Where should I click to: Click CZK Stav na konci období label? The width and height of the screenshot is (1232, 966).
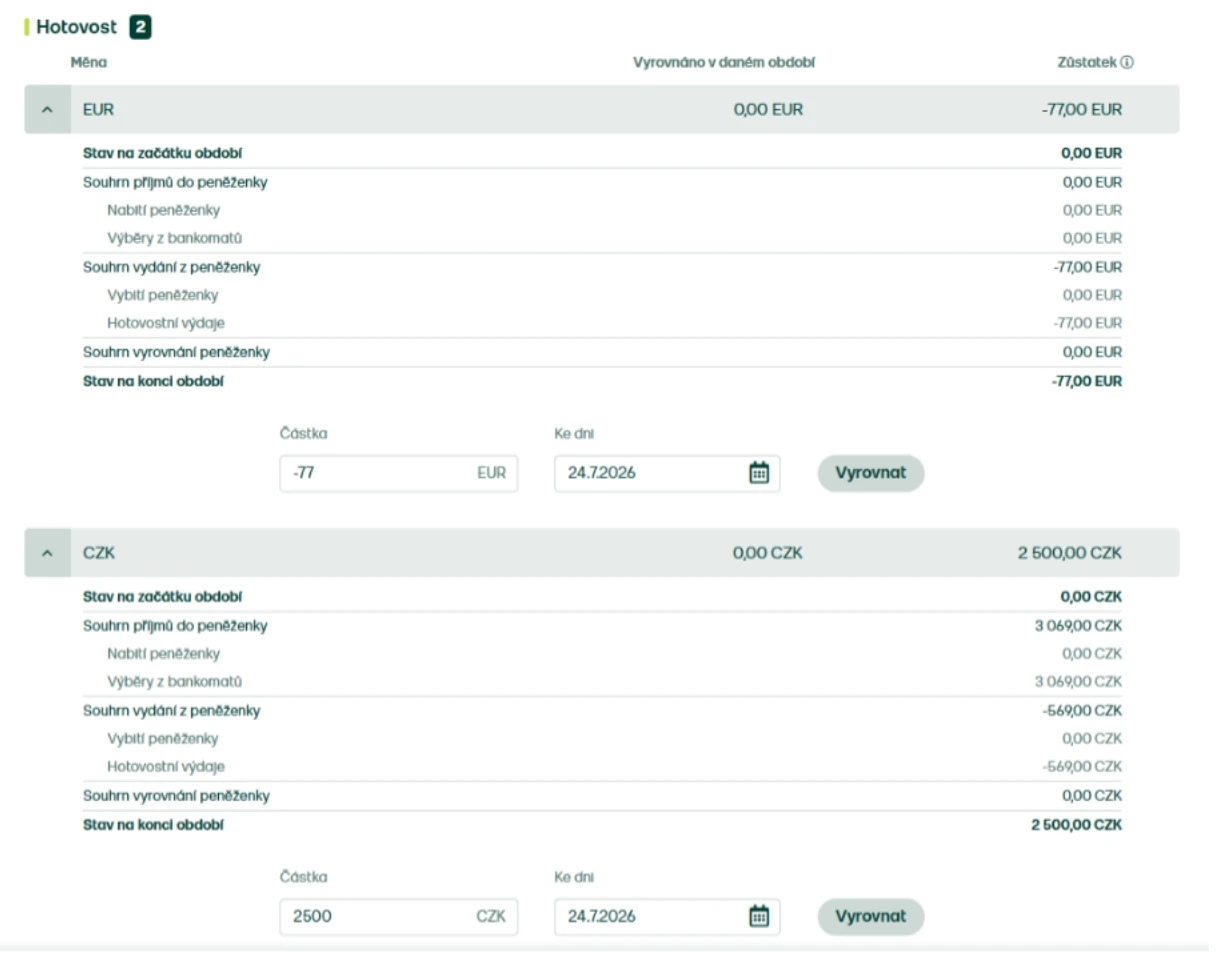click(x=153, y=826)
